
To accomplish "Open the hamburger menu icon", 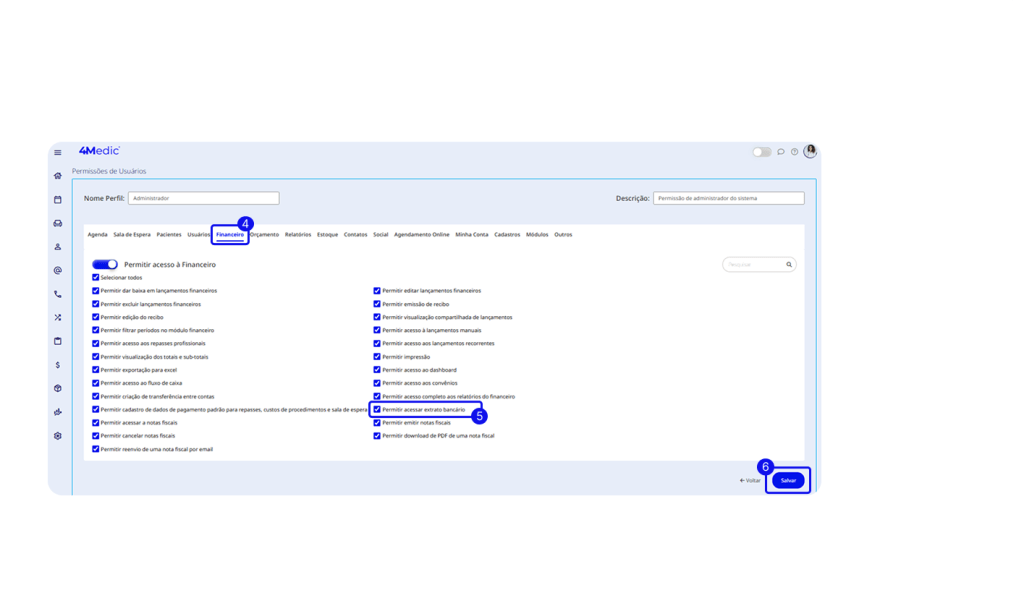I will coord(58,152).
